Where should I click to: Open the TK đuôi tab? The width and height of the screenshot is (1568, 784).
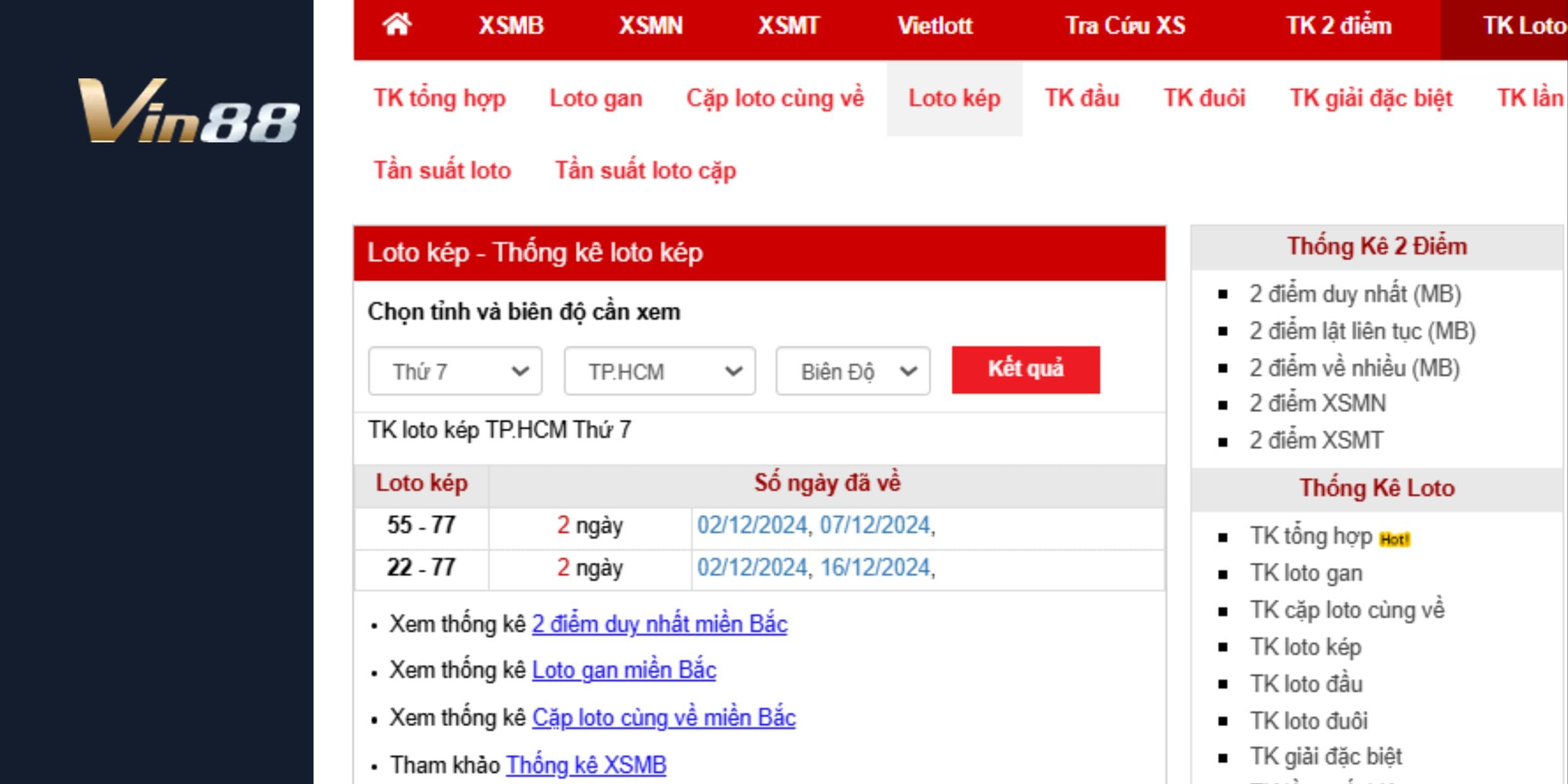[x=1204, y=98]
